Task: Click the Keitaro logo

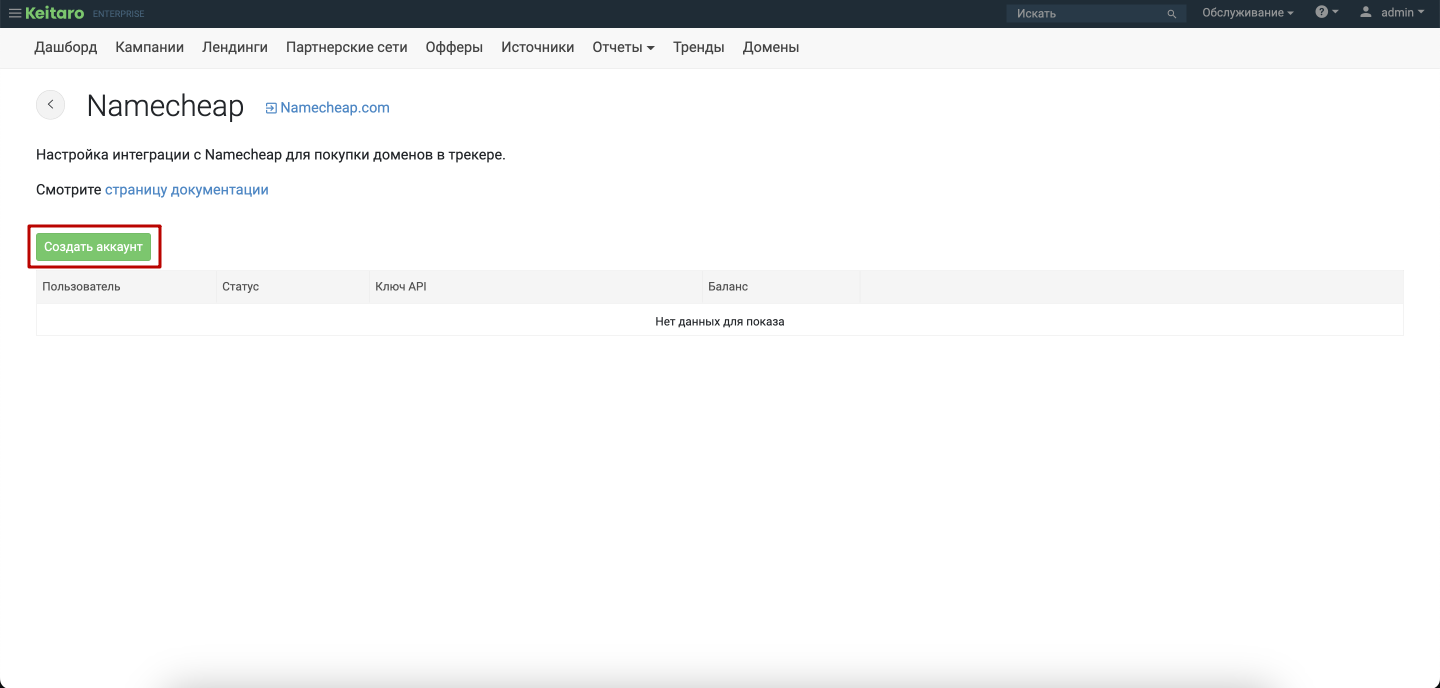Action: [x=55, y=13]
